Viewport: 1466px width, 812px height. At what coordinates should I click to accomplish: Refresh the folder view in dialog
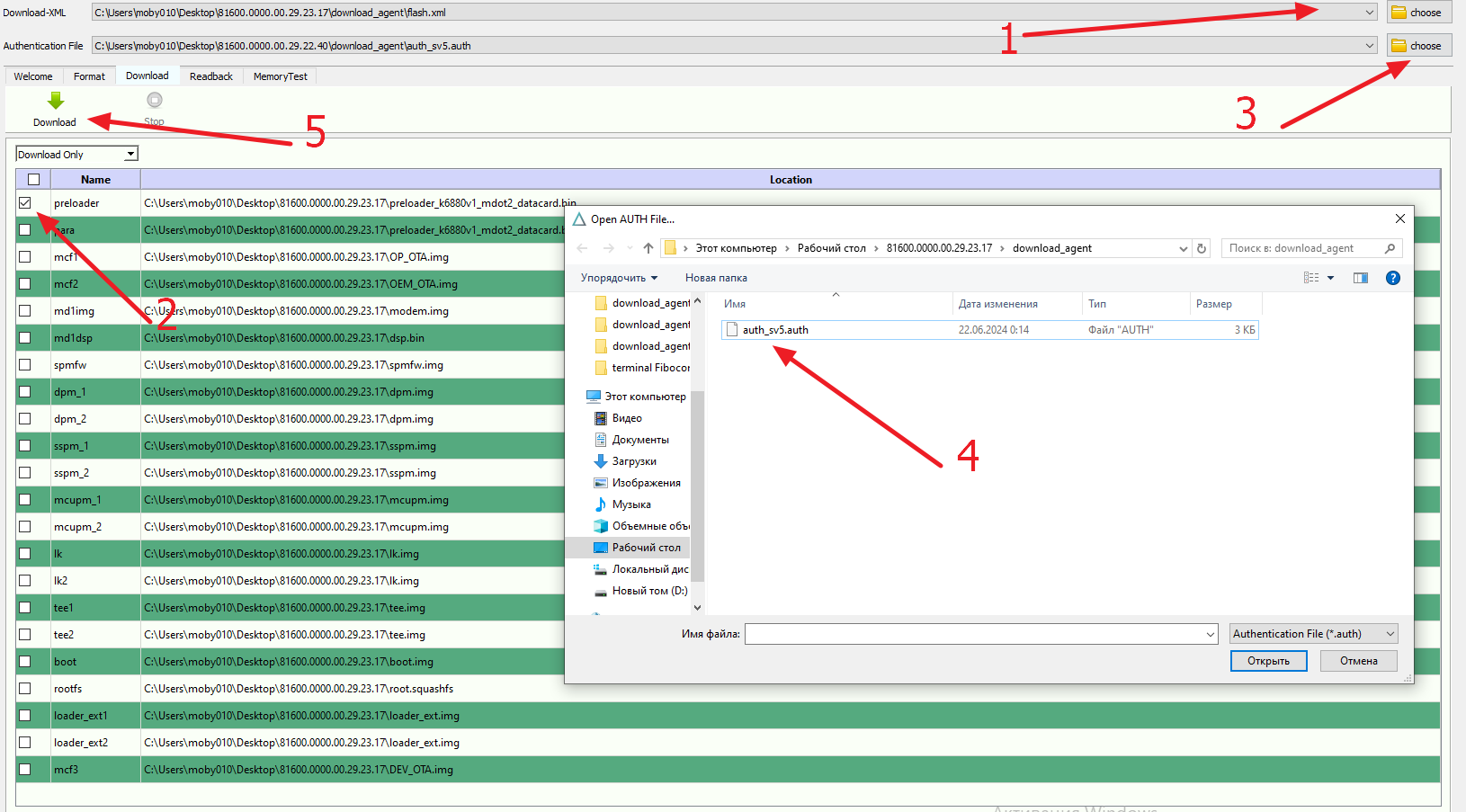pos(1202,248)
